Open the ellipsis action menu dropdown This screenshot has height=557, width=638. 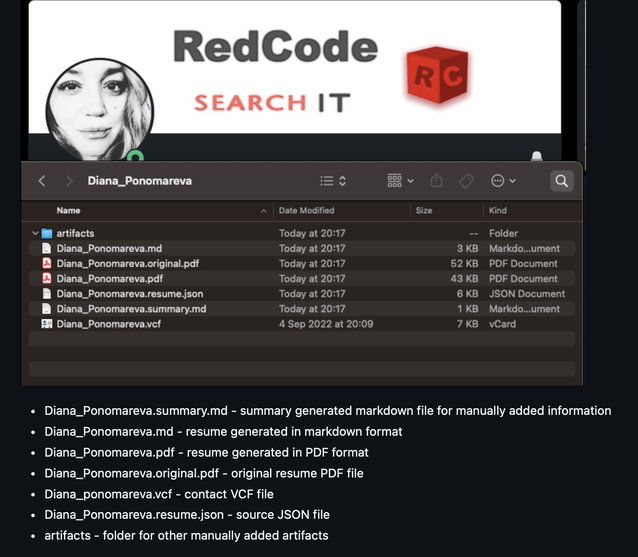(503, 181)
